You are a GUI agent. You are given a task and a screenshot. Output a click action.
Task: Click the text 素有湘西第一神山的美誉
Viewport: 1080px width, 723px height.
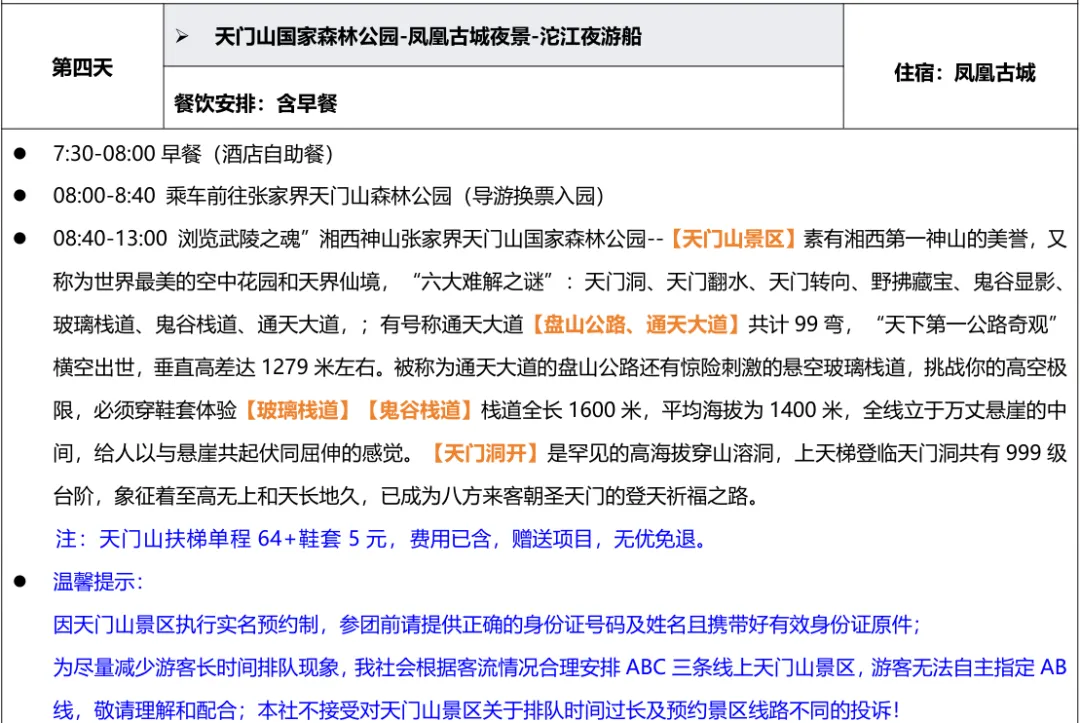[915, 239]
